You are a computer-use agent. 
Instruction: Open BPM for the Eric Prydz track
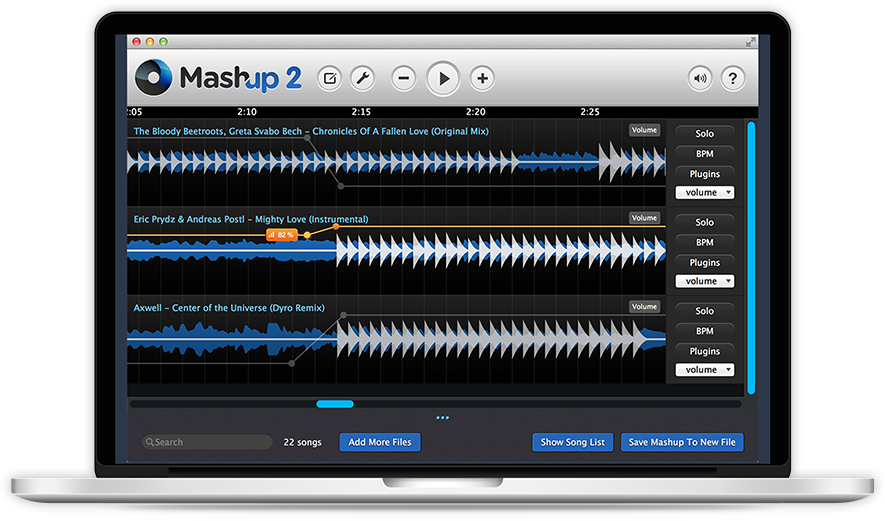tap(704, 242)
